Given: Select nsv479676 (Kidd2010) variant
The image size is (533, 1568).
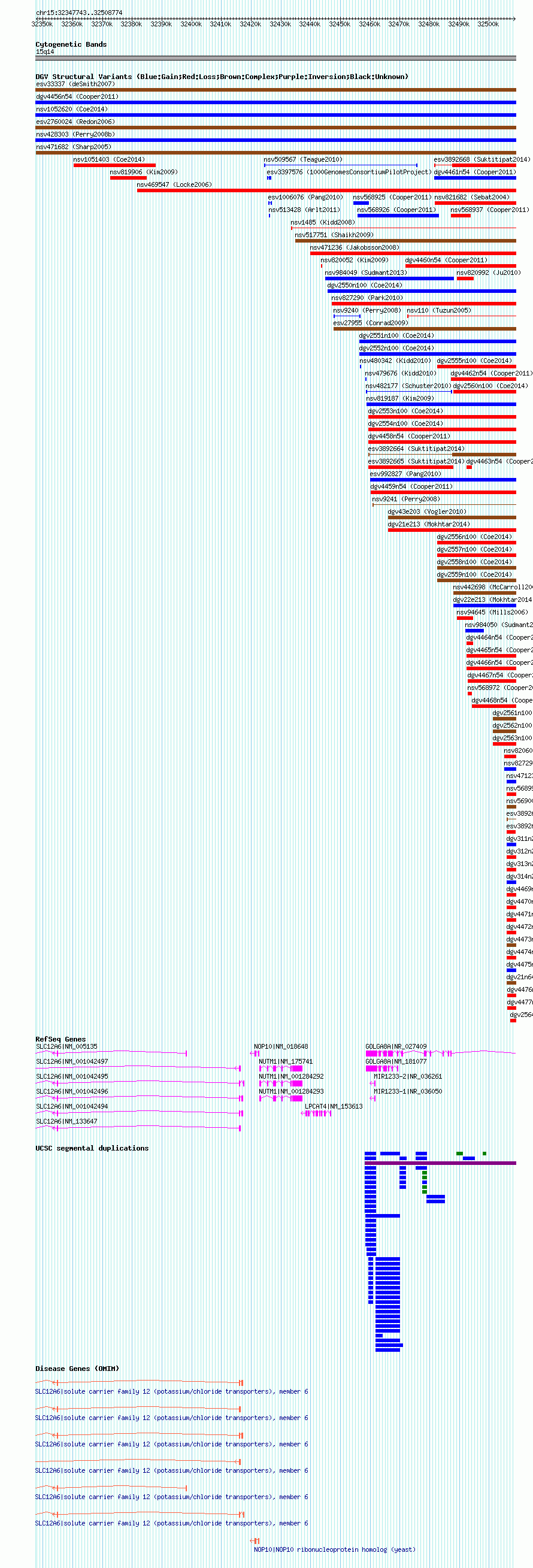Looking at the screenshot, I should point(366,379).
